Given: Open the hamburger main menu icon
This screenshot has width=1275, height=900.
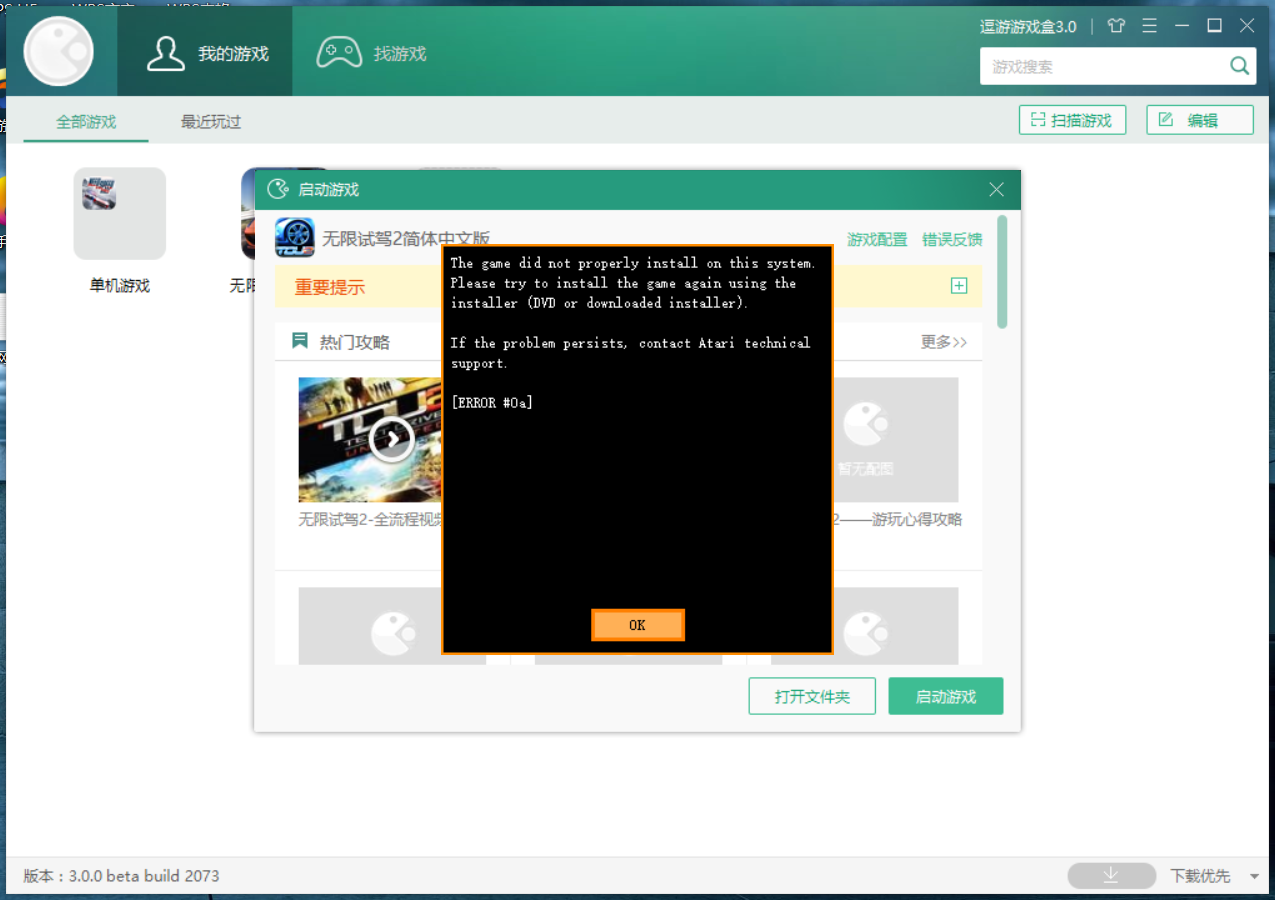Looking at the screenshot, I should pos(1150,26).
